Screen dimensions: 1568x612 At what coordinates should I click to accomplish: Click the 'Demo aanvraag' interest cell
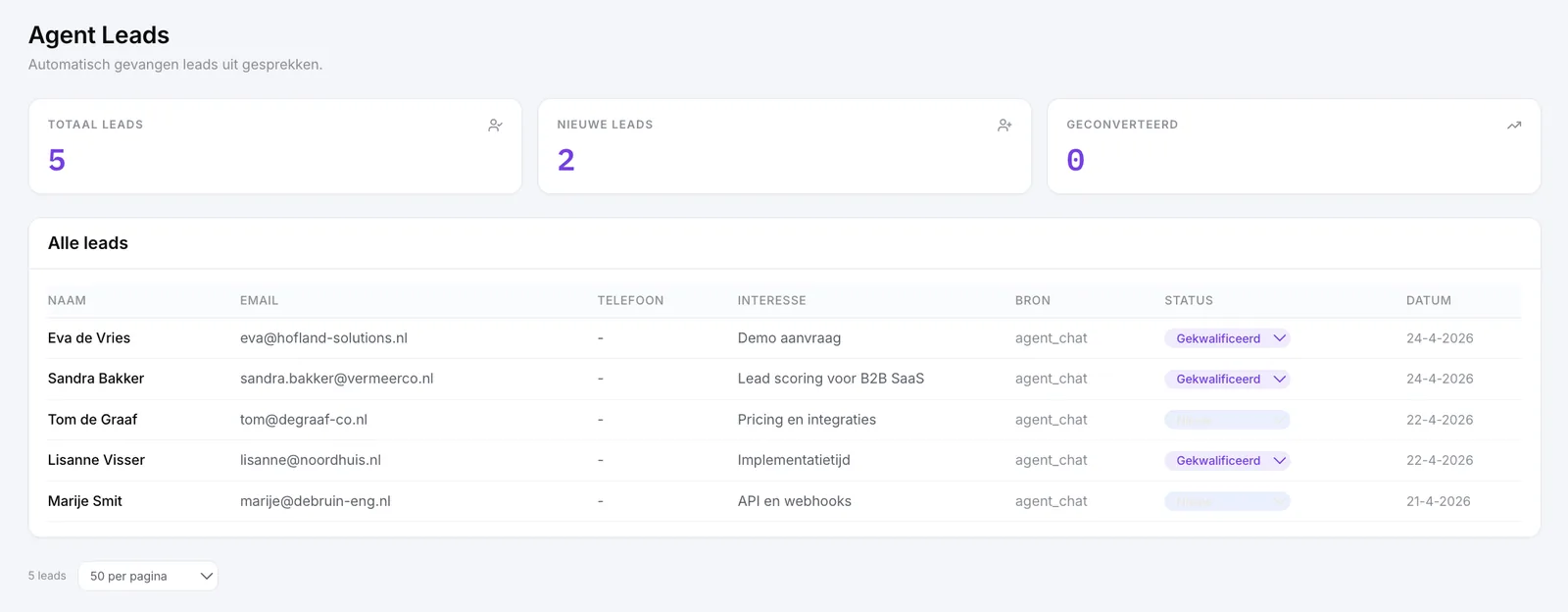tap(789, 337)
